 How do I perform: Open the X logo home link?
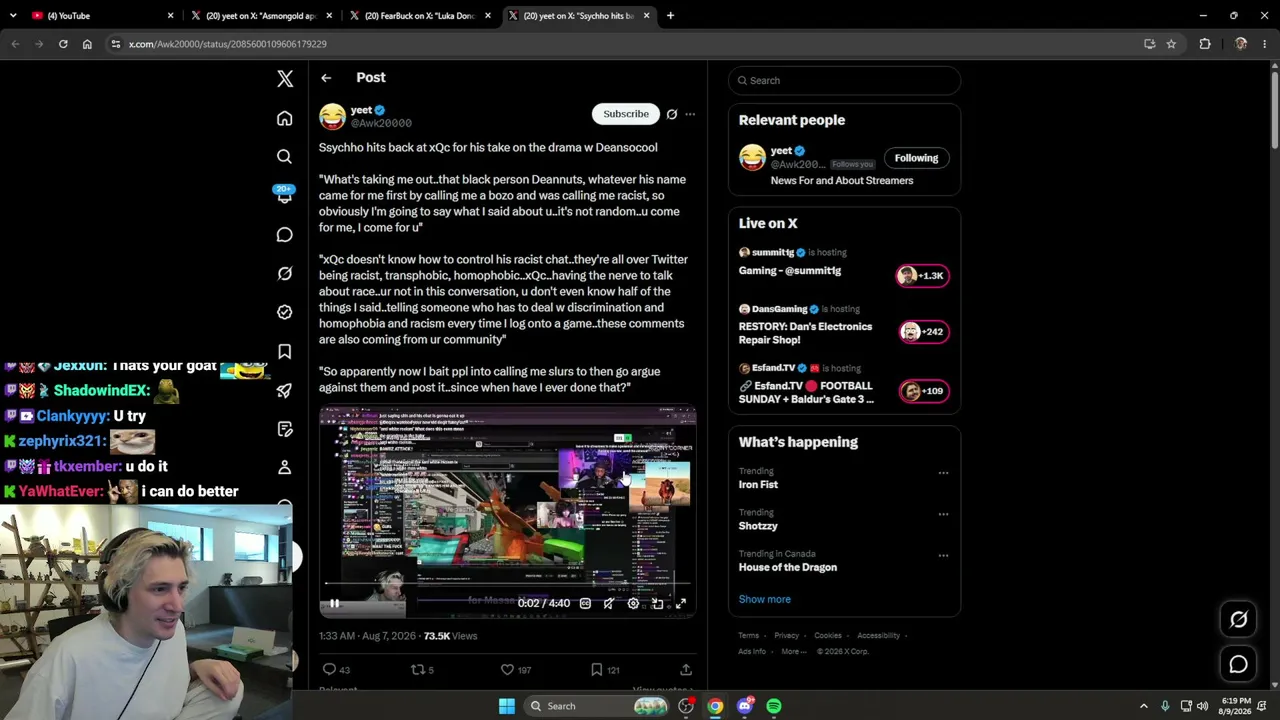[x=285, y=79]
